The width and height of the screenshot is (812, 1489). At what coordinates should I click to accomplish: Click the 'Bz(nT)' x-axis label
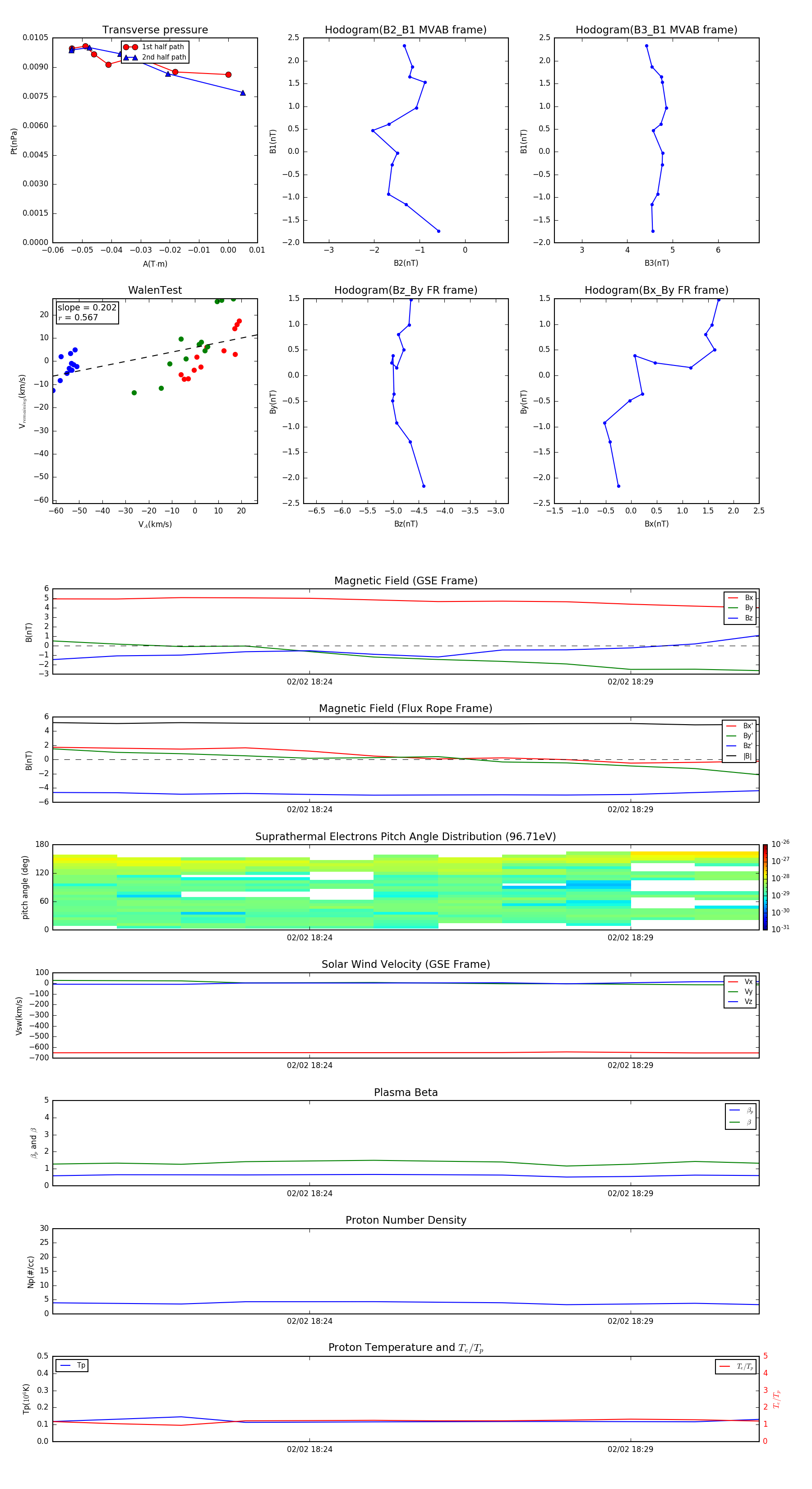406,524
